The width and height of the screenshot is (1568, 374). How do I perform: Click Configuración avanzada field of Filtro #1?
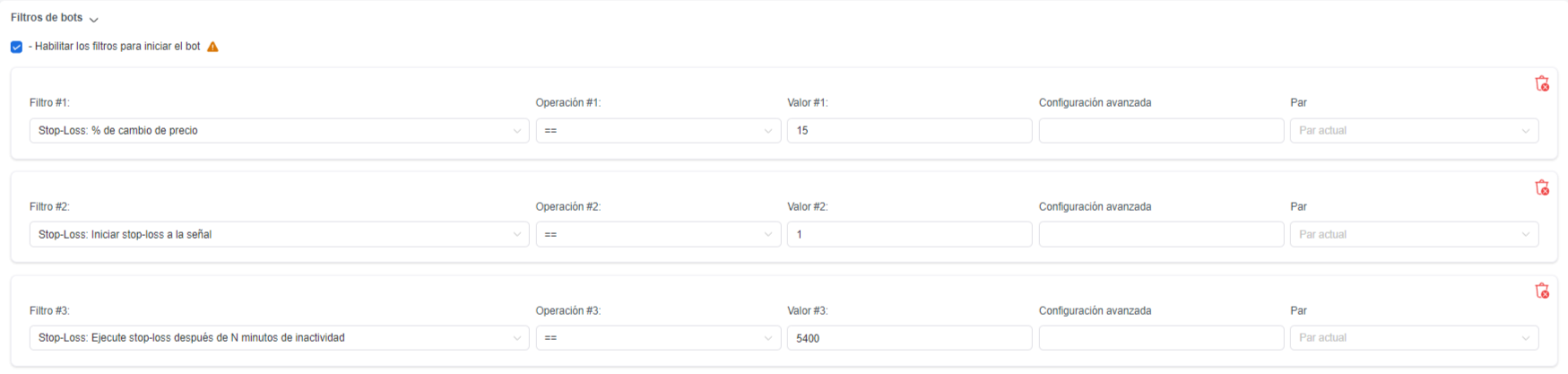[x=1161, y=131]
